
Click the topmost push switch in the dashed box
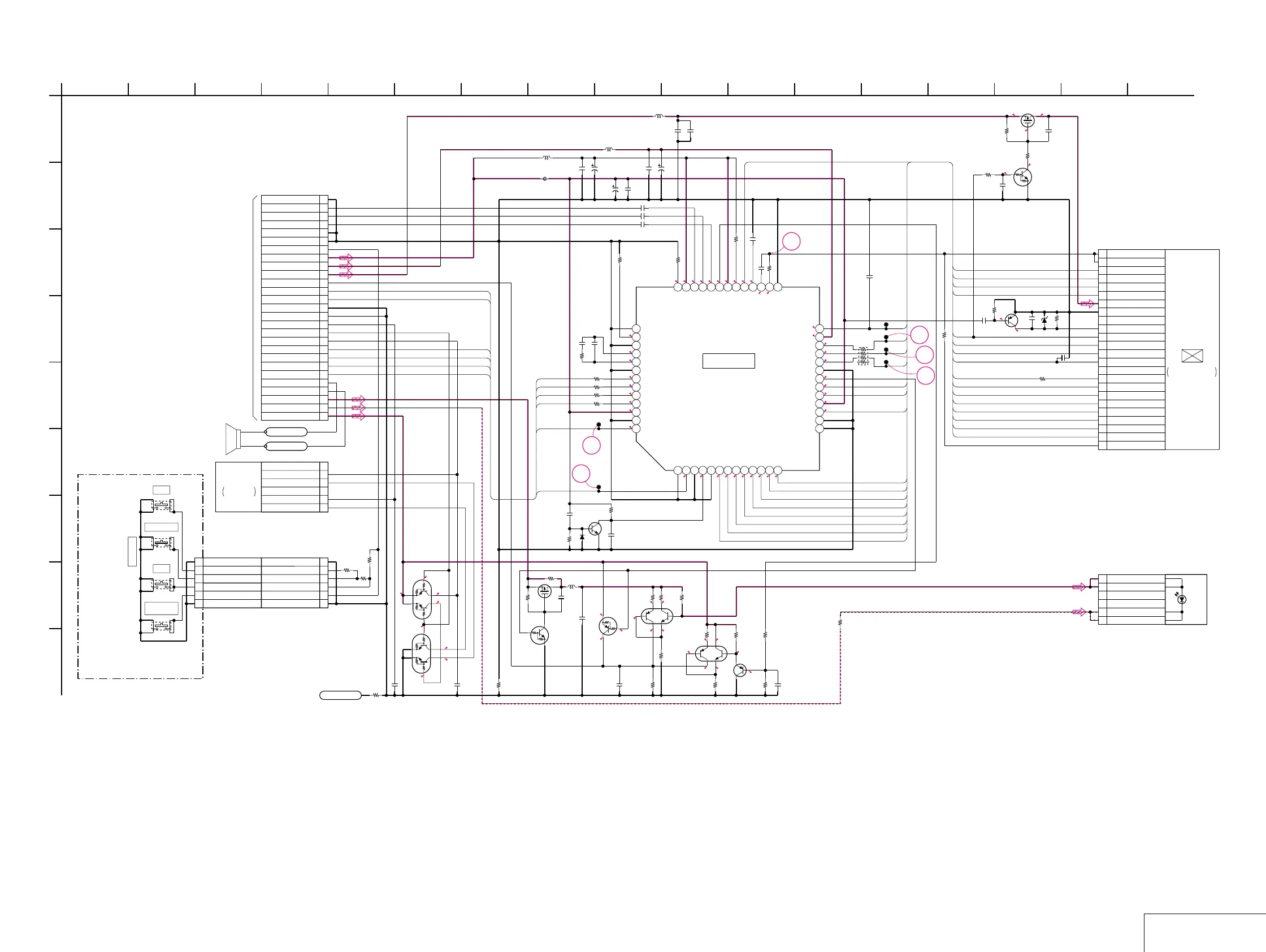162,506
